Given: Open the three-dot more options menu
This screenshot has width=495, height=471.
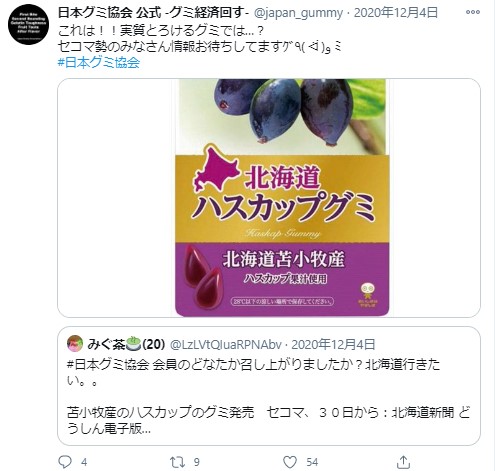Looking at the screenshot, I should coord(473,12).
